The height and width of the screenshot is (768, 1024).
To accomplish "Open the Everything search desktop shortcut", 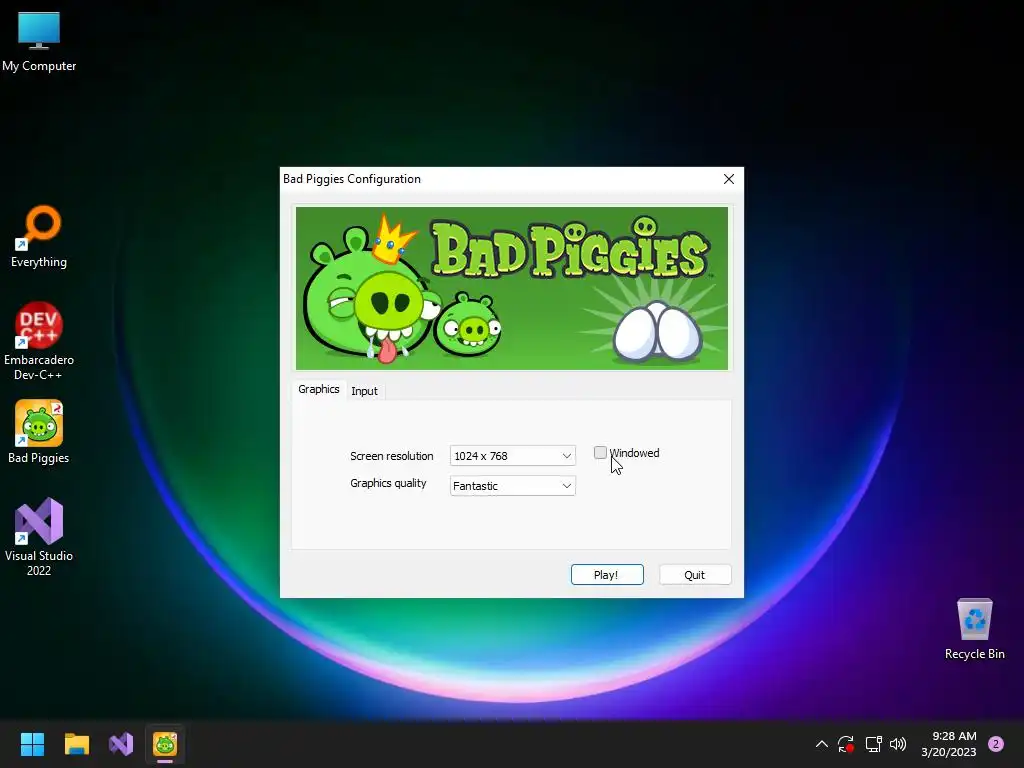I will [x=39, y=236].
